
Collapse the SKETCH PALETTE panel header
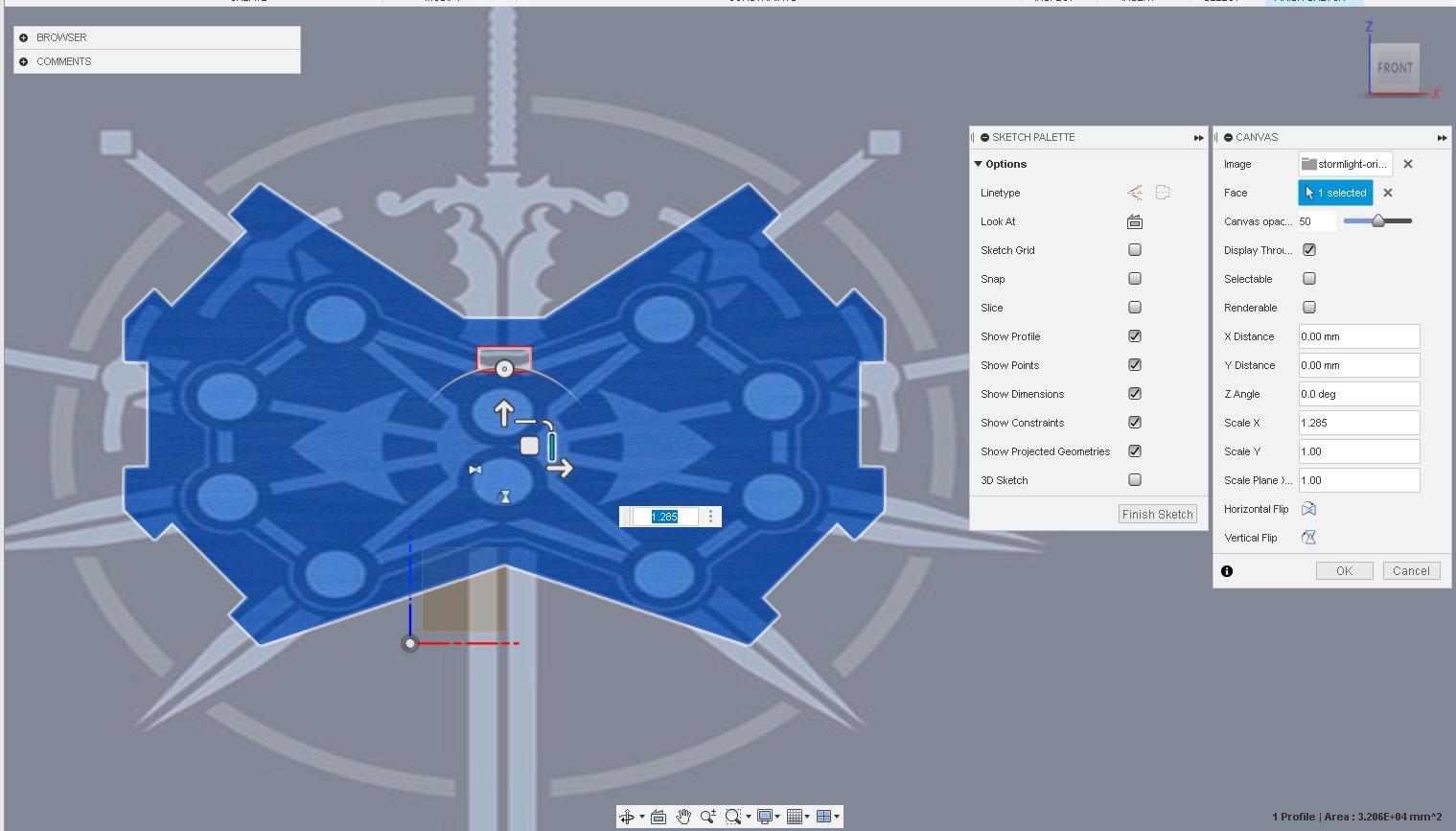coord(985,137)
